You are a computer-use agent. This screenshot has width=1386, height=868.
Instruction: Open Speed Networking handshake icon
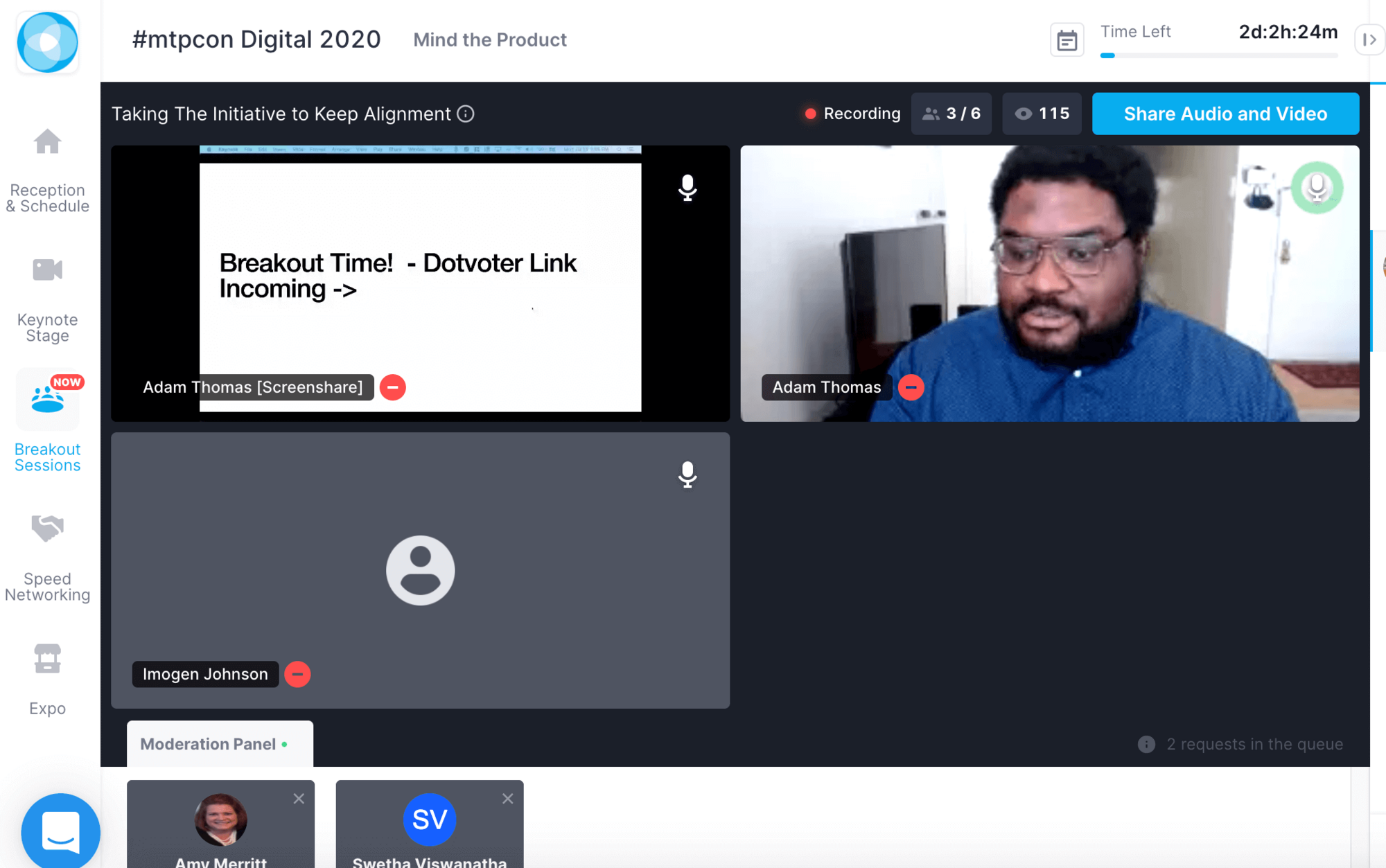click(x=47, y=529)
